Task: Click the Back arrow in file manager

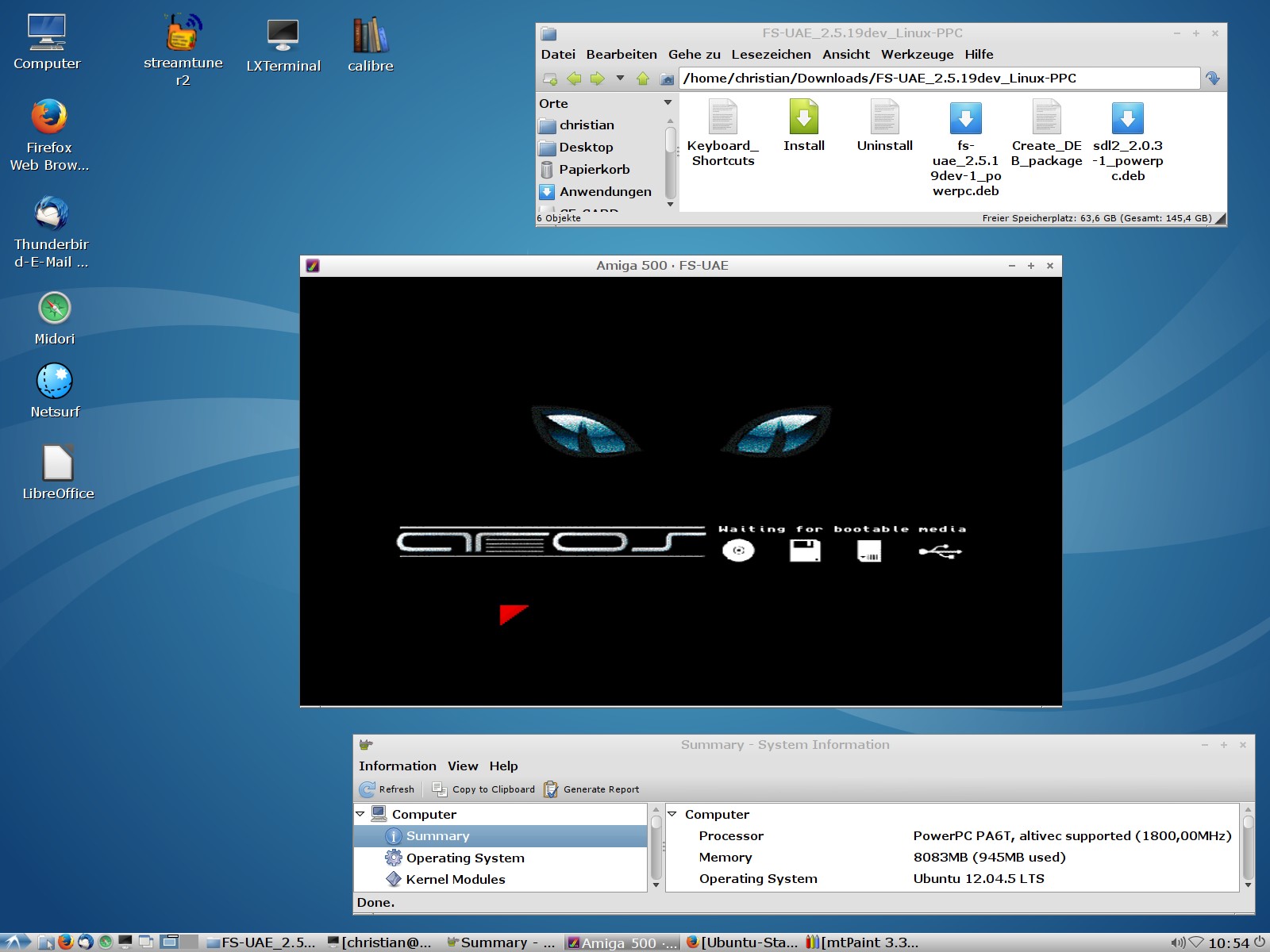Action: tap(574, 79)
